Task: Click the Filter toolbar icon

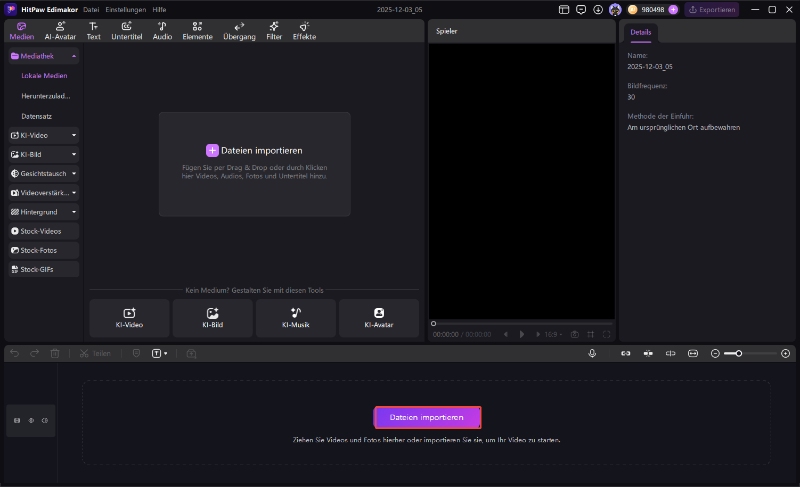Action: [274, 30]
